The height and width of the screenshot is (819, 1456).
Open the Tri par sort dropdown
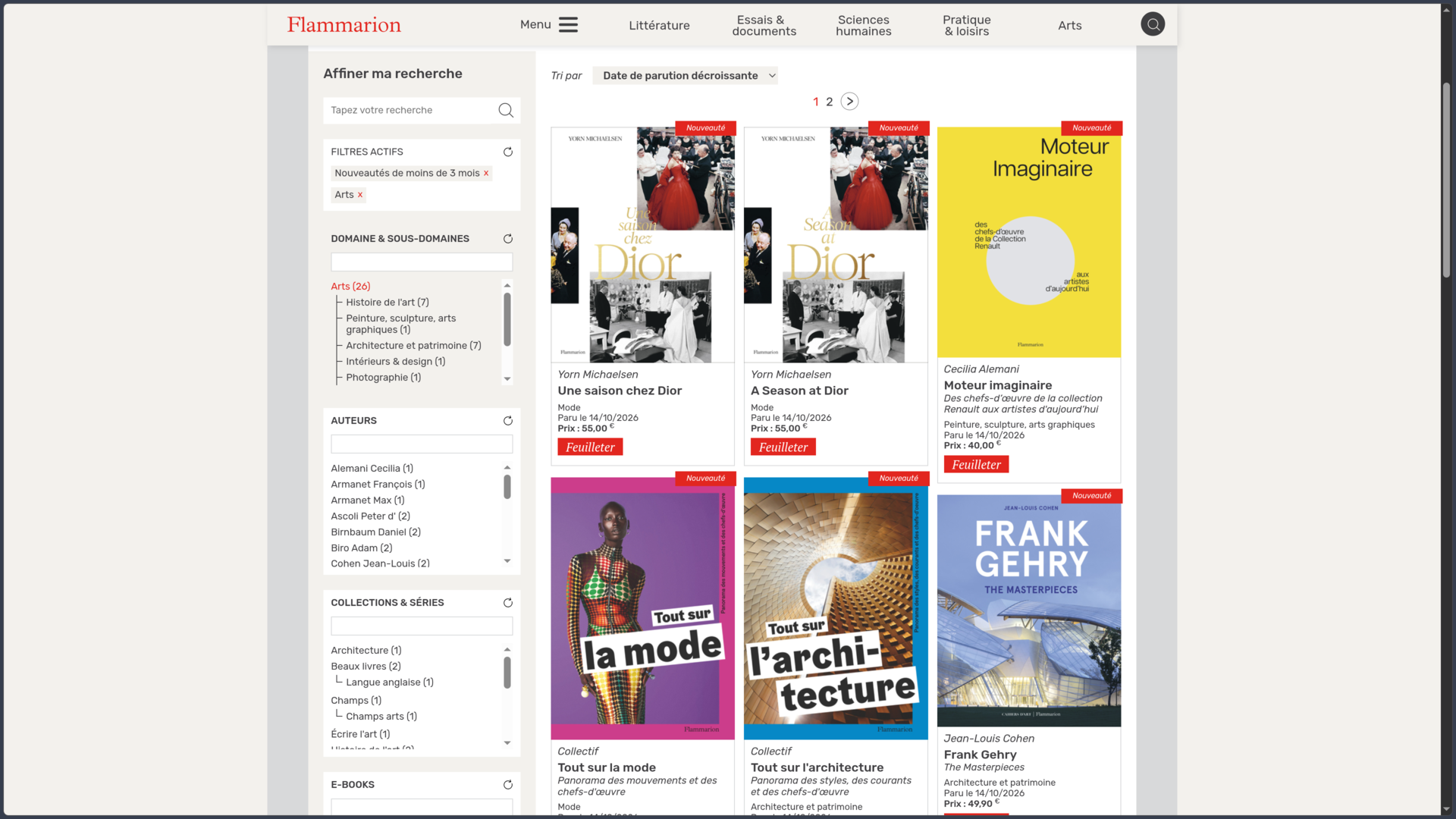pyautogui.click(x=685, y=76)
